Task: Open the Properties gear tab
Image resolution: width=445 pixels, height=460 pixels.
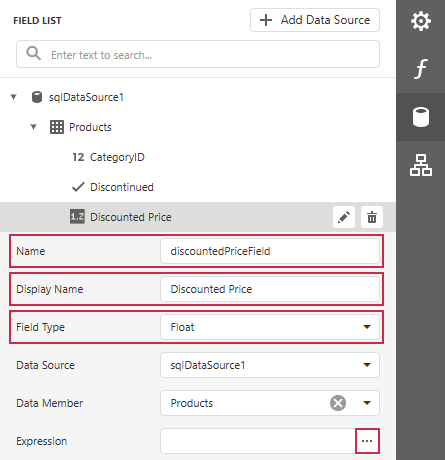Action: point(421,21)
